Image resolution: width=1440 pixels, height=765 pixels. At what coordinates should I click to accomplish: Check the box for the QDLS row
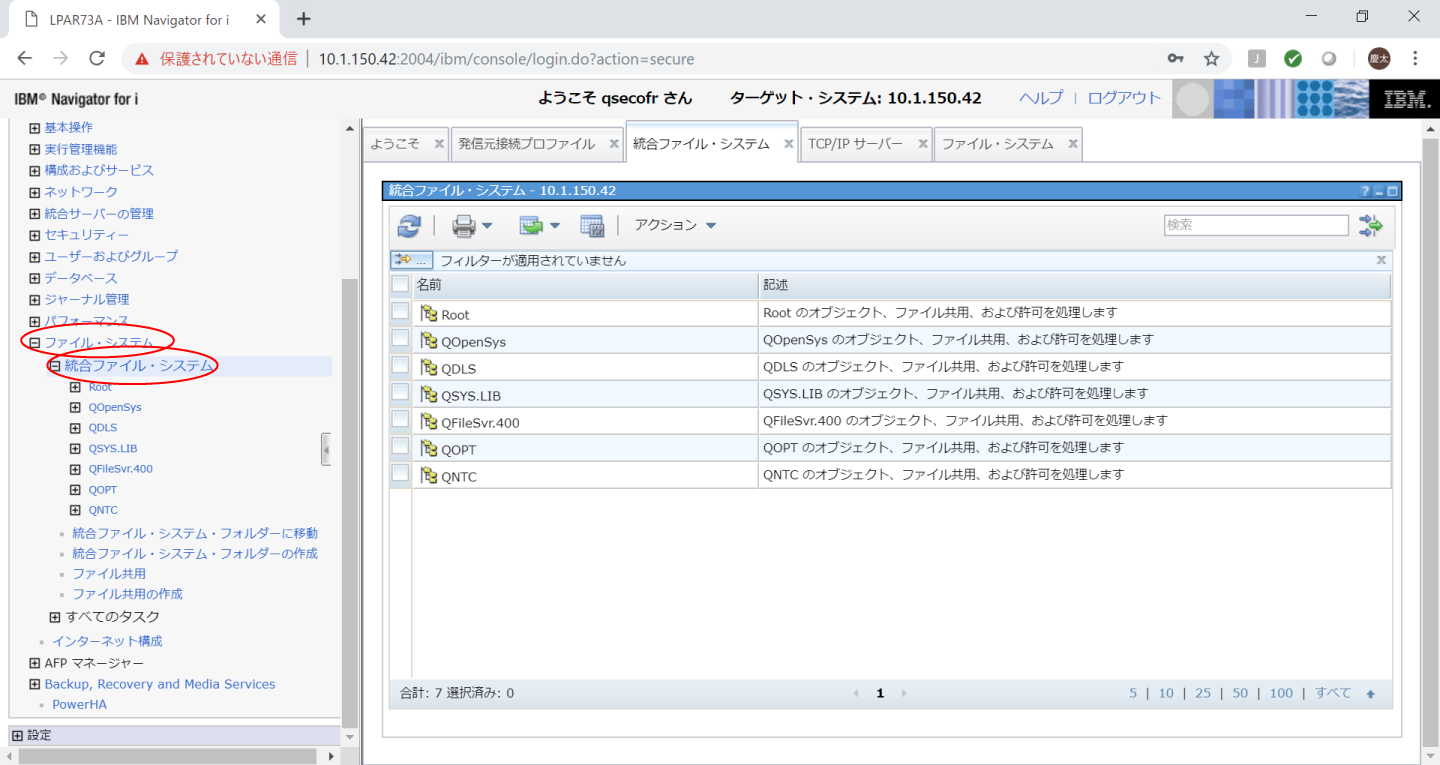[x=400, y=366]
